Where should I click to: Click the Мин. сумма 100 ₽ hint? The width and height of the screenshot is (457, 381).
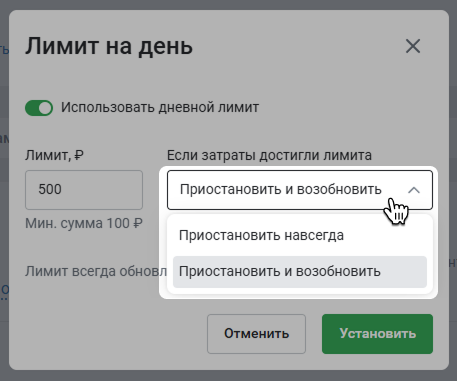(x=84, y=223)
